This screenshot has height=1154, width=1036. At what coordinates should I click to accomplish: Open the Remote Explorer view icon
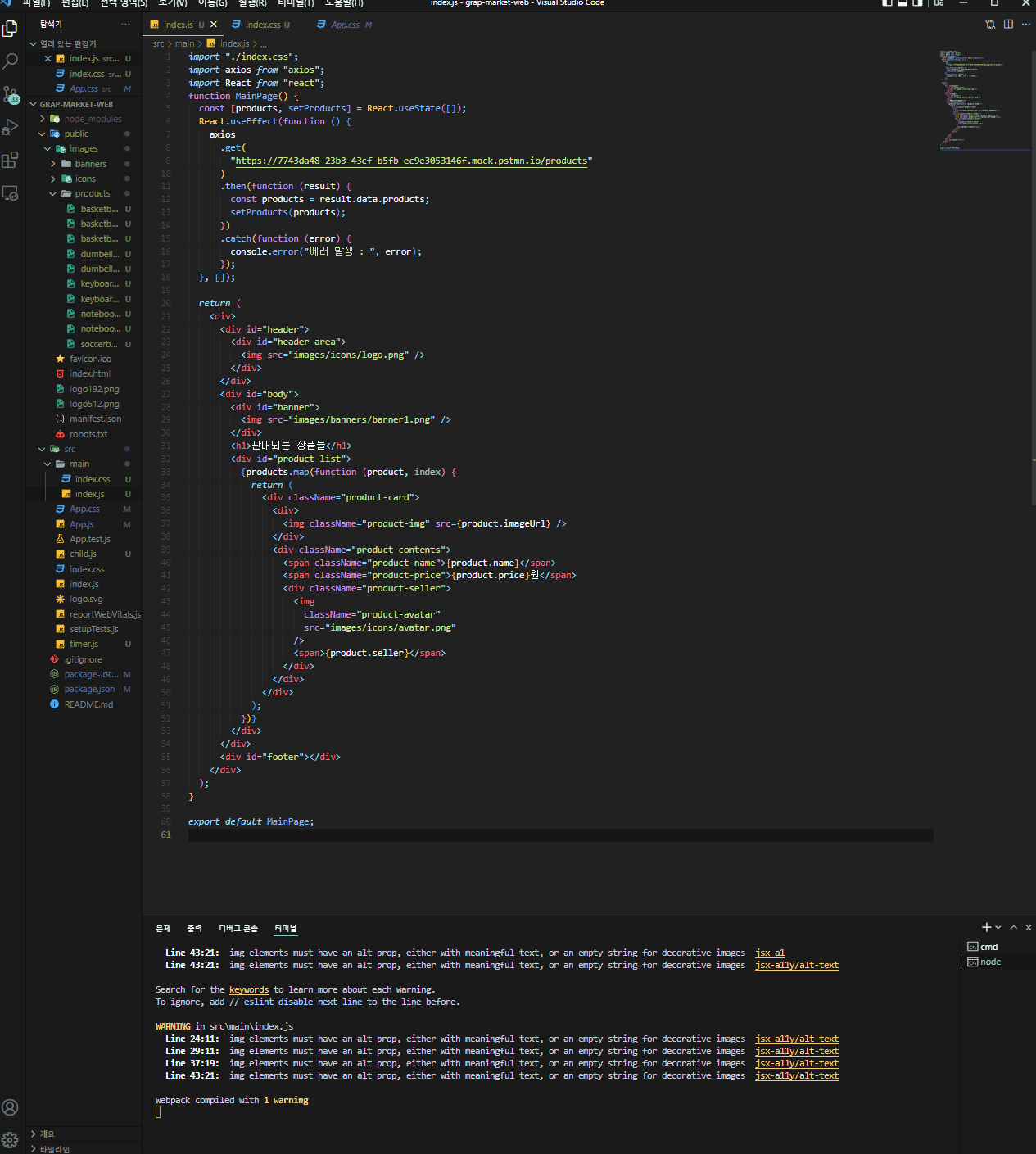(10, 193)
